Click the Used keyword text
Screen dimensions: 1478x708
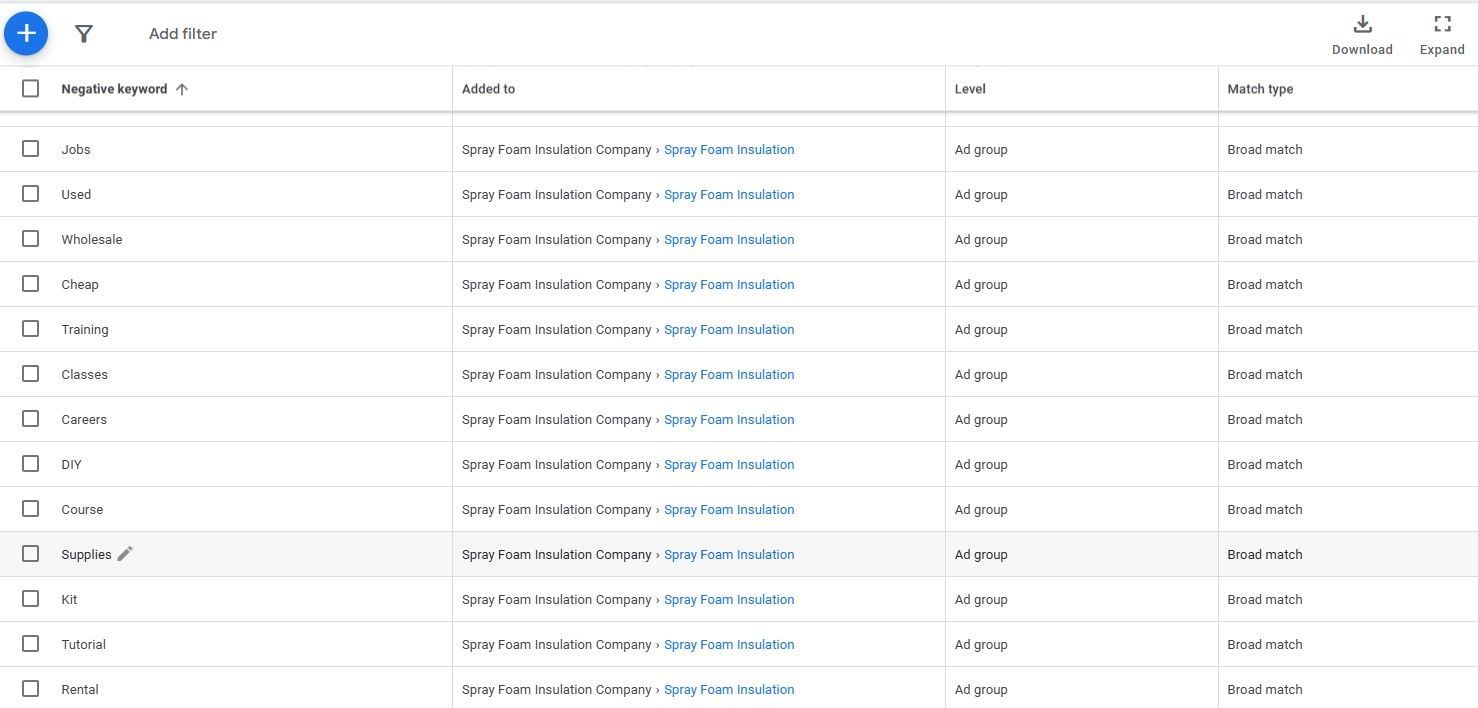[76, 195]
